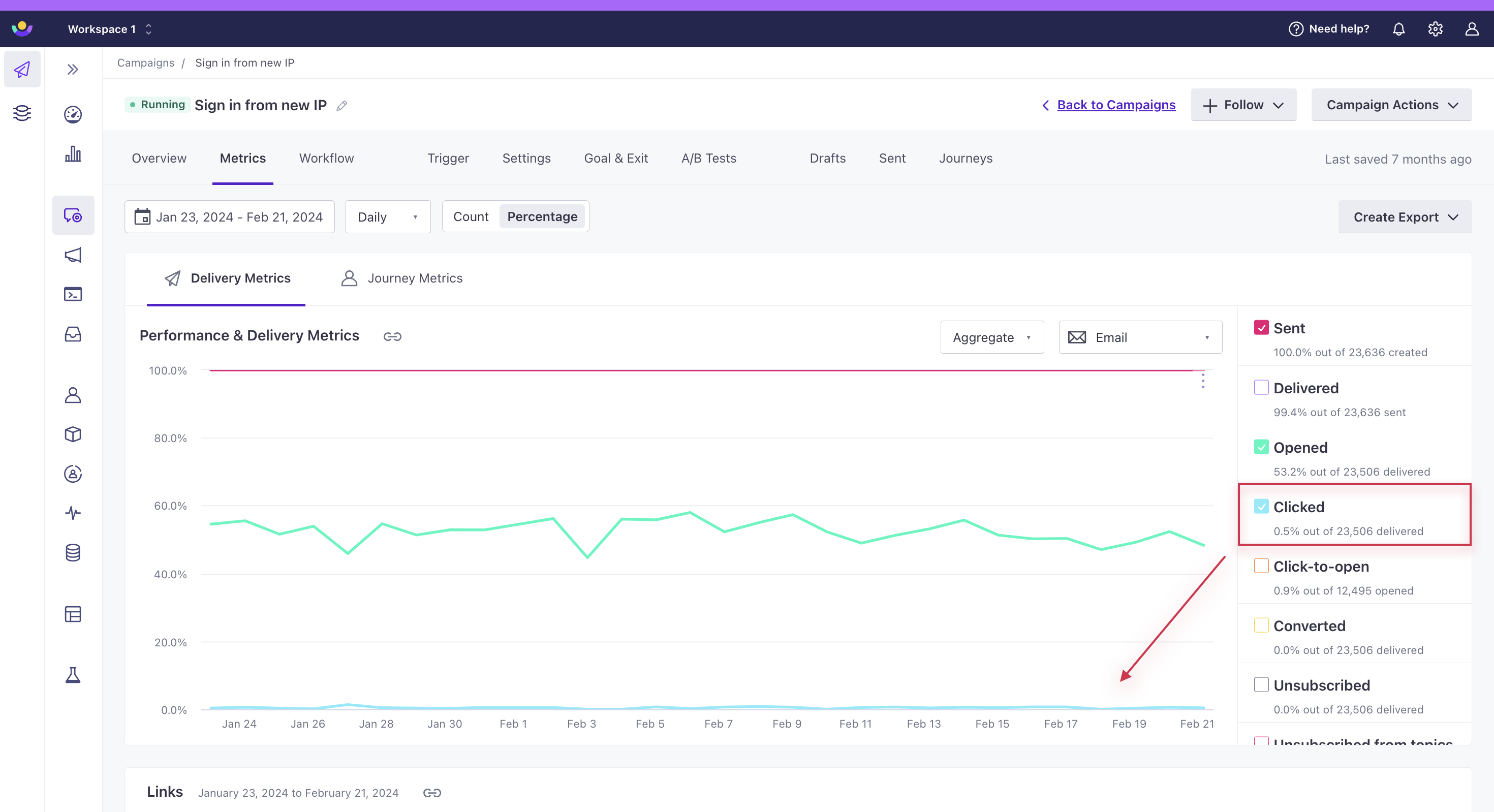Open the Create Export dropdown
Viewport: 1494px width, 812px height.
[1405, 217]
